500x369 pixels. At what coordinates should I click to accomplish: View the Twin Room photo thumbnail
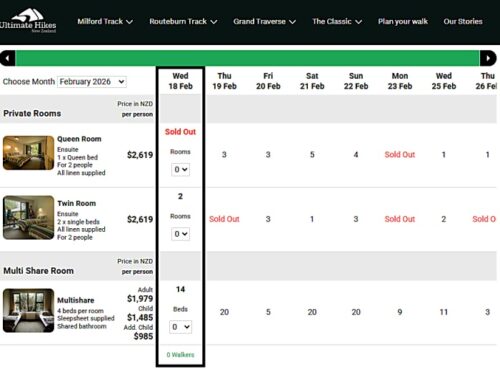(28, 217)
